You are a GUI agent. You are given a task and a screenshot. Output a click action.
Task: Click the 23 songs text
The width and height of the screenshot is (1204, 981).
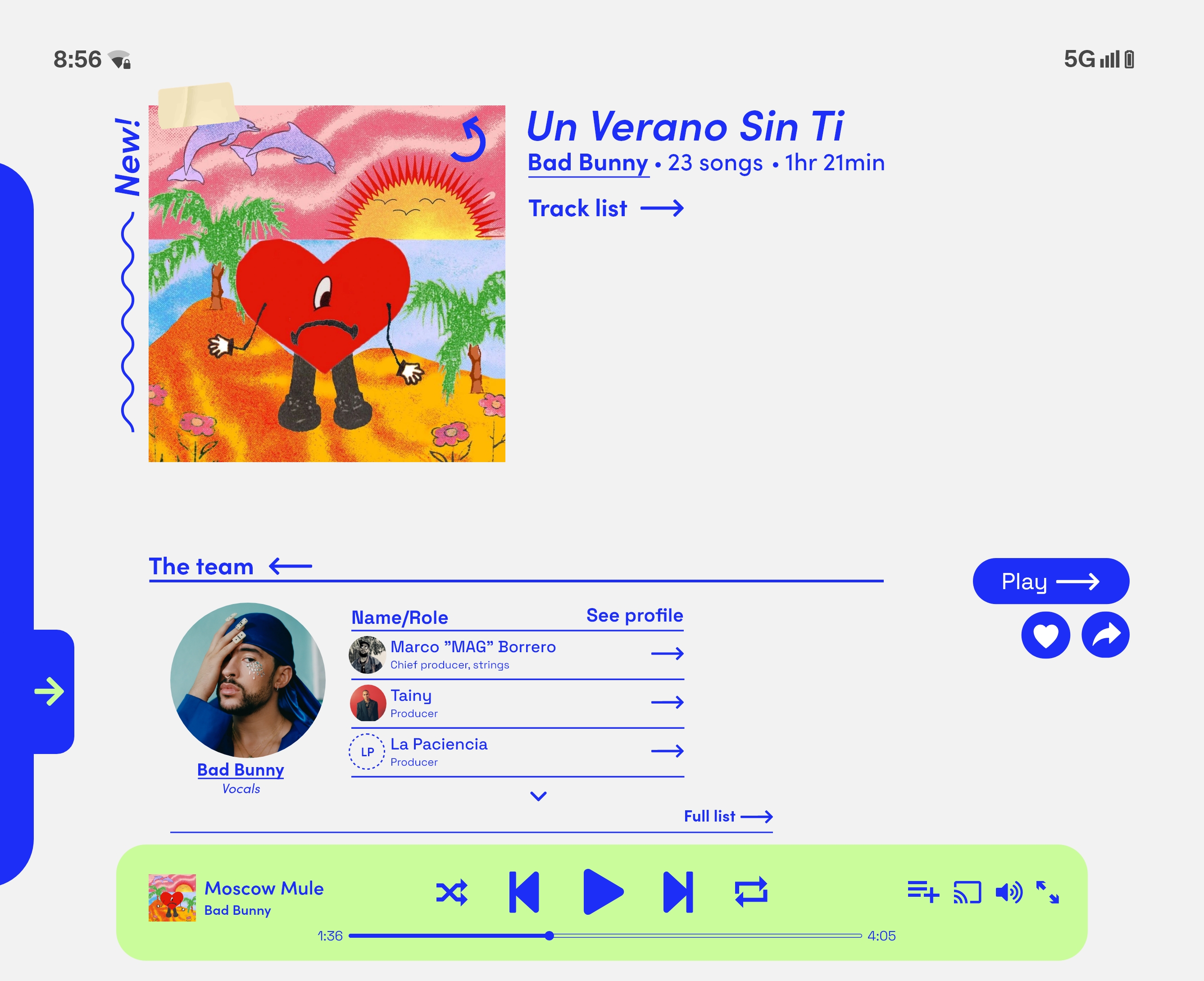click(x=715, y=163)
